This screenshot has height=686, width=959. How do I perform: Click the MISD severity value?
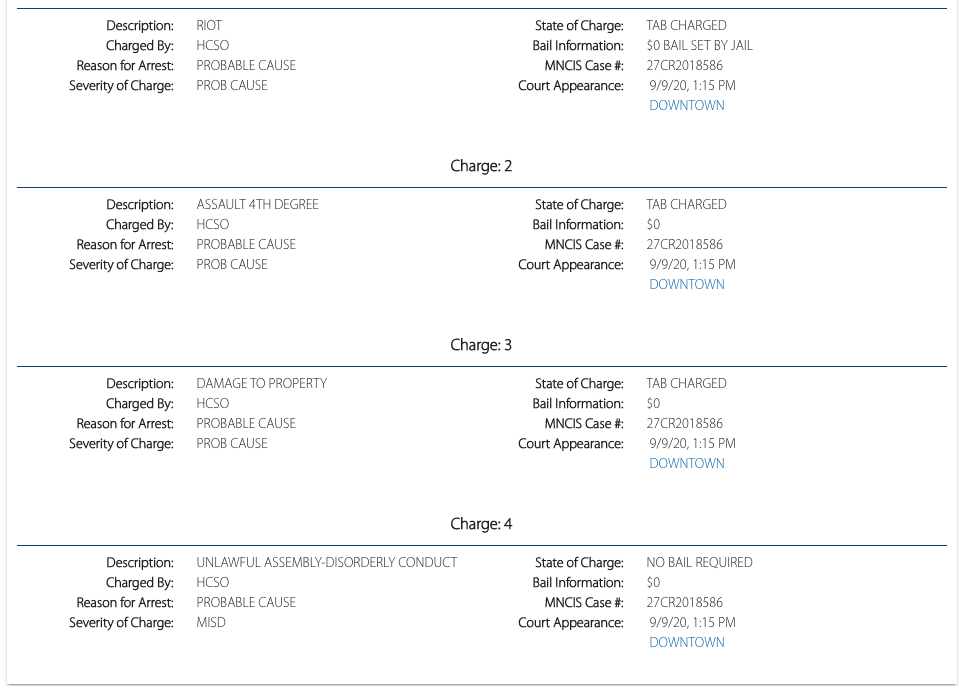click(210, 622)
